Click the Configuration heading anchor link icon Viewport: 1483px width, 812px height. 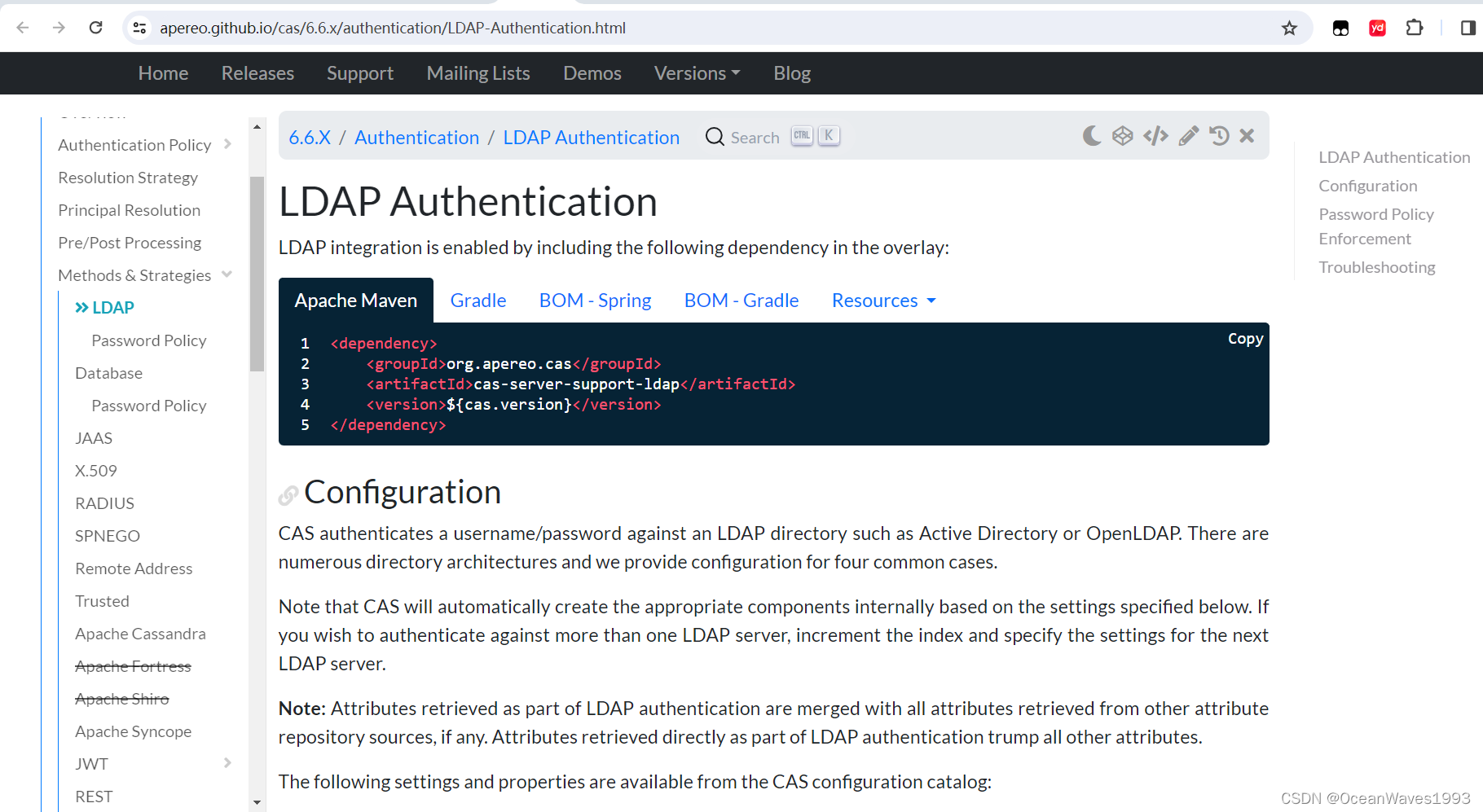[288, 494]
